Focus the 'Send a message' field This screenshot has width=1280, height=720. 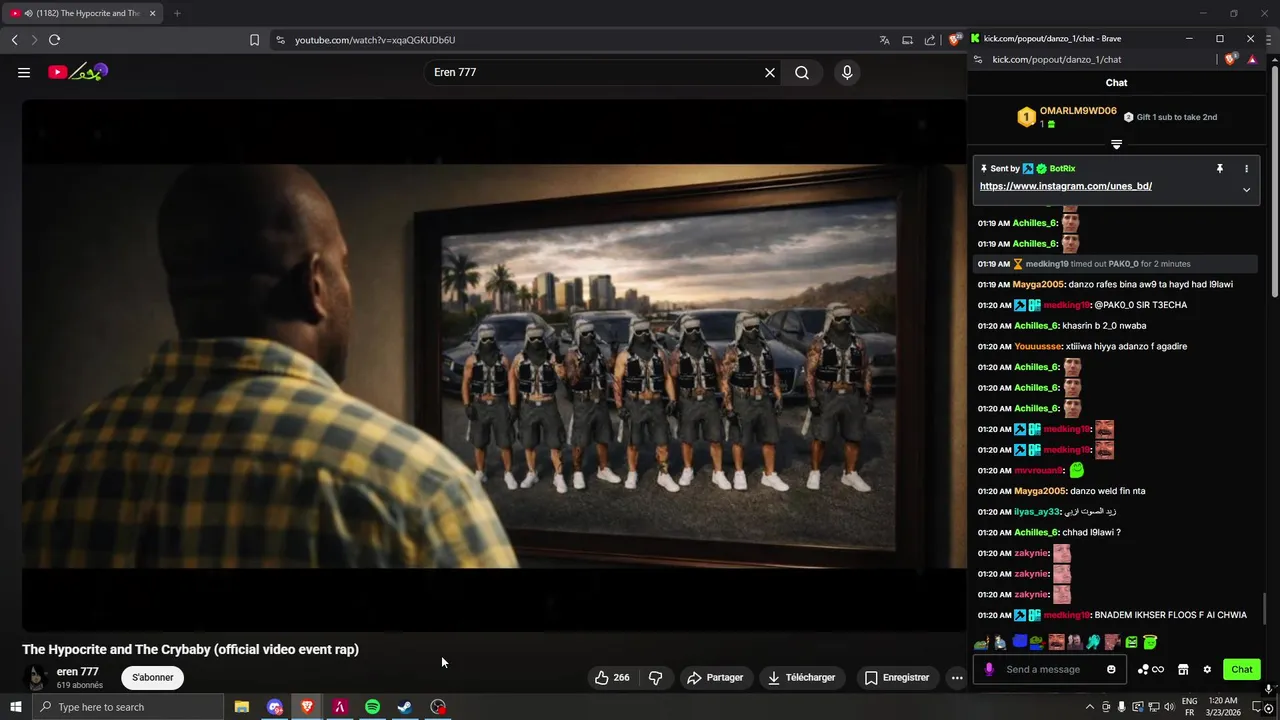pyautogui.click(x=1050, y=669)
